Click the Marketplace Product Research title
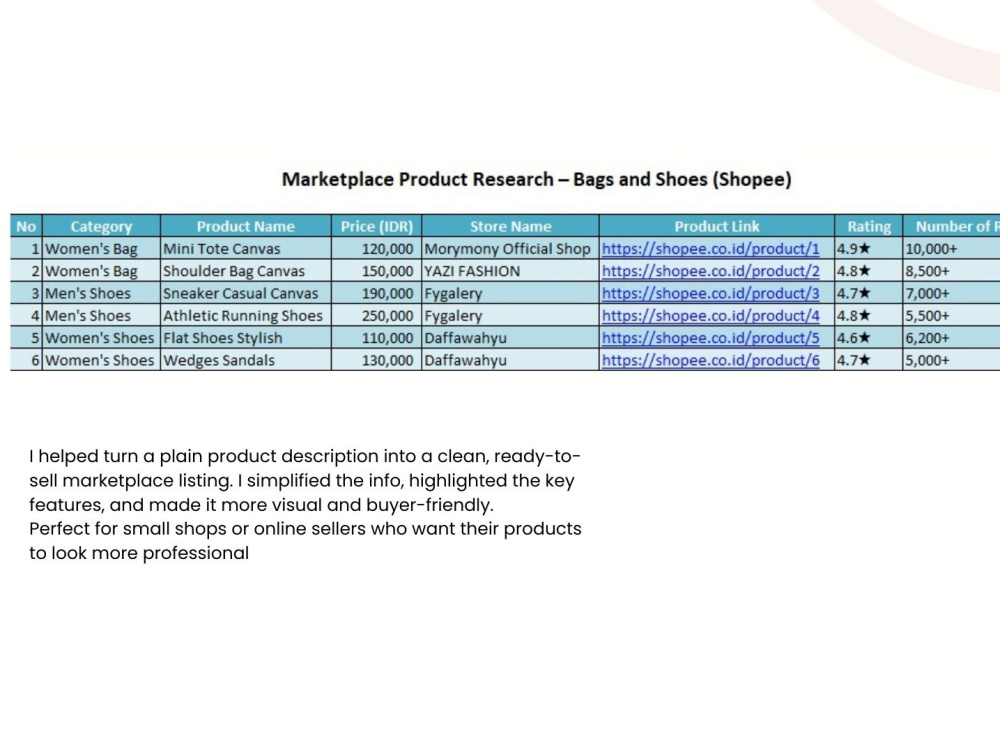Screen dimensions: 1000x750 536,180
